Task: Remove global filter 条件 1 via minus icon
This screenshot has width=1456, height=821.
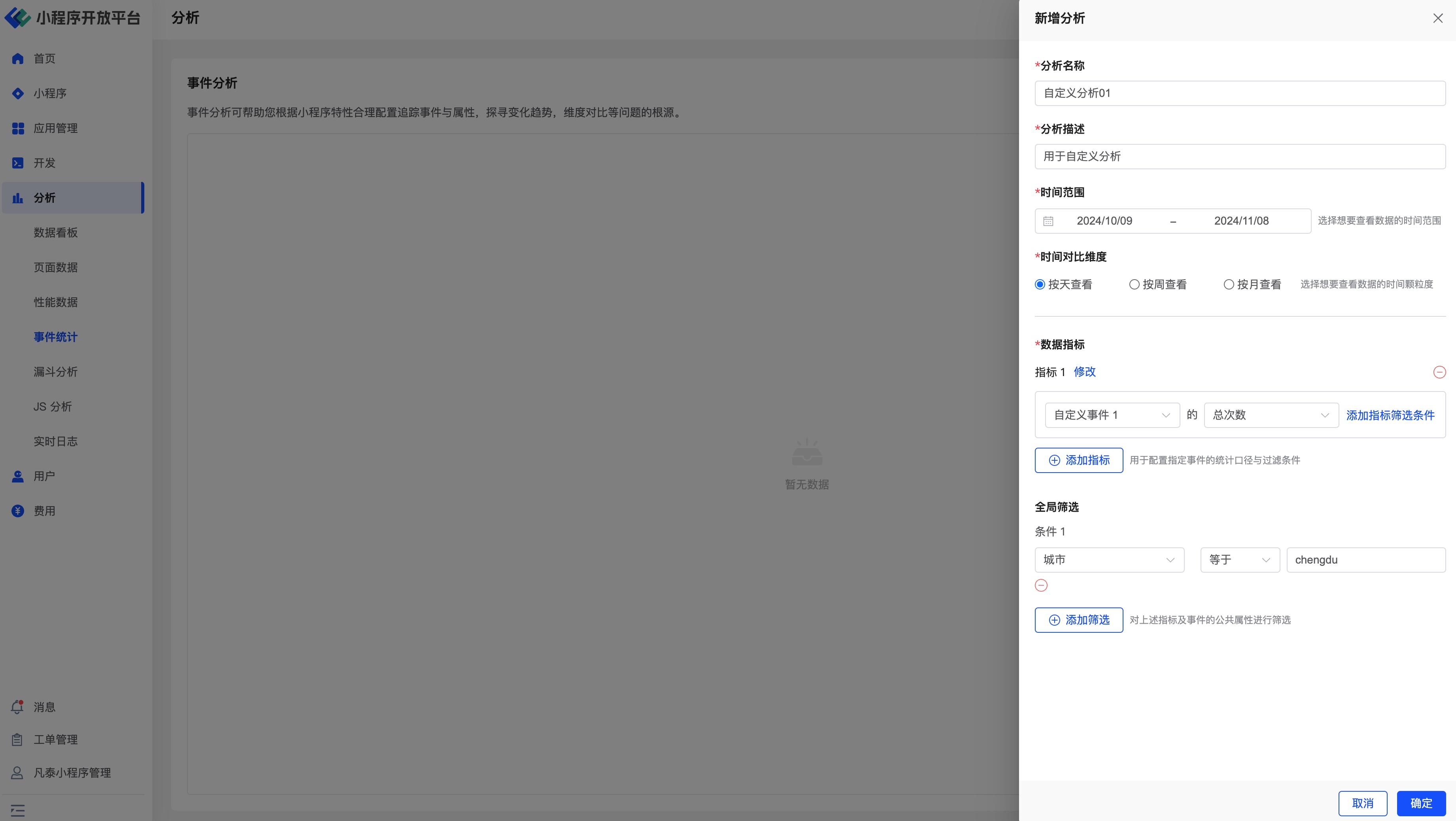Action: pos(1041,585)
